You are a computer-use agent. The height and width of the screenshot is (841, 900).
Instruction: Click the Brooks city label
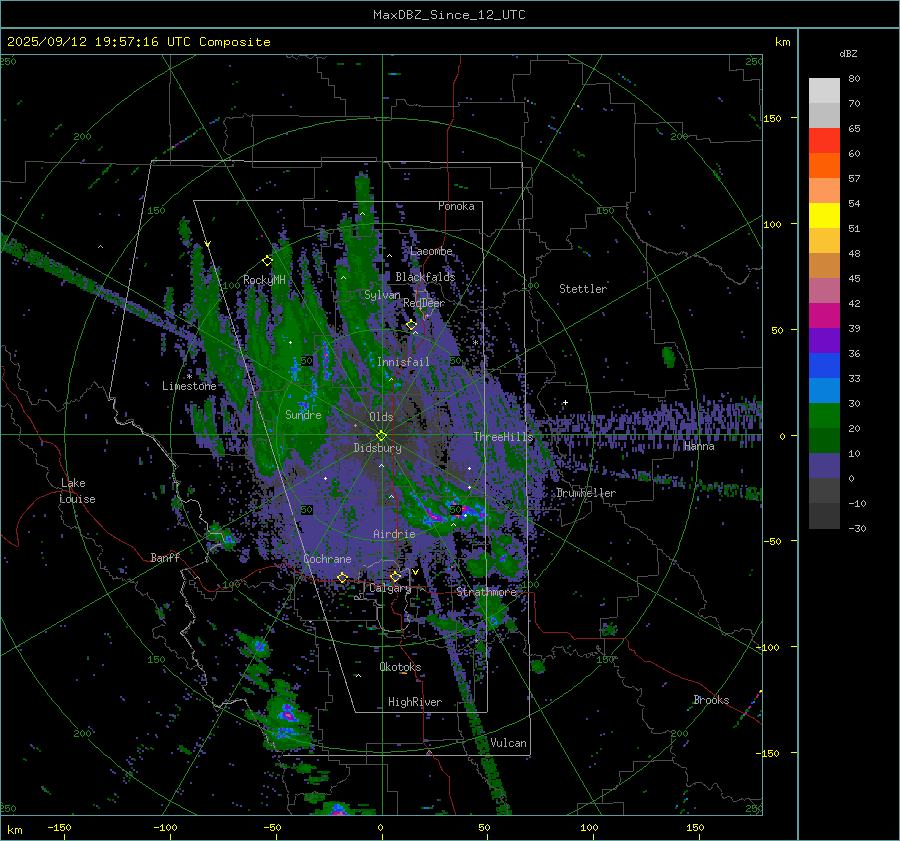coord(711,700)
